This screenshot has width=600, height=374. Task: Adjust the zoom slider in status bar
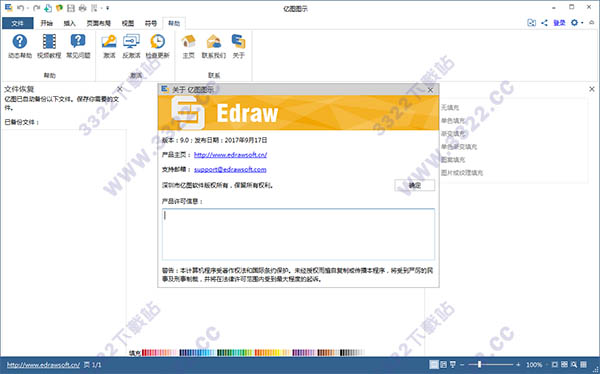tap(479, 365)
